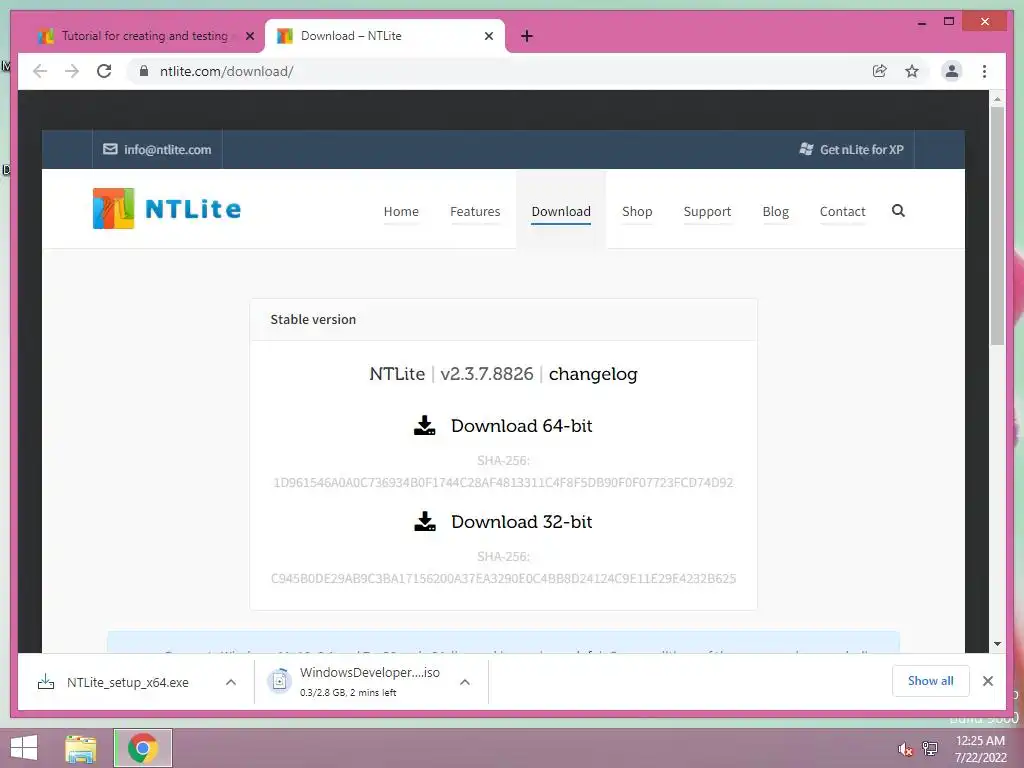
Task: Open the Download menu item
Action: pos(561,212)
